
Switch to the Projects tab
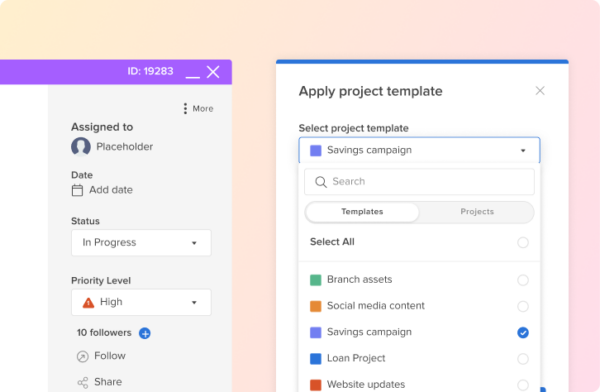pyautogui.click(x=477, y=212)
